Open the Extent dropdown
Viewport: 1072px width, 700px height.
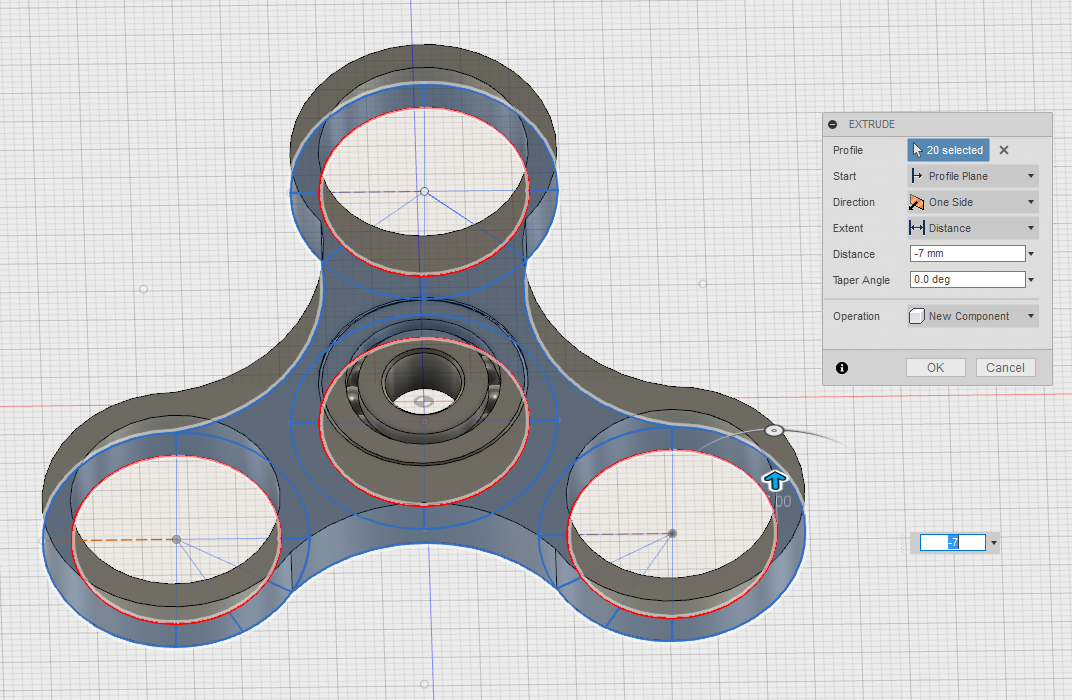pyautogui.click(x=1029, y=228)
